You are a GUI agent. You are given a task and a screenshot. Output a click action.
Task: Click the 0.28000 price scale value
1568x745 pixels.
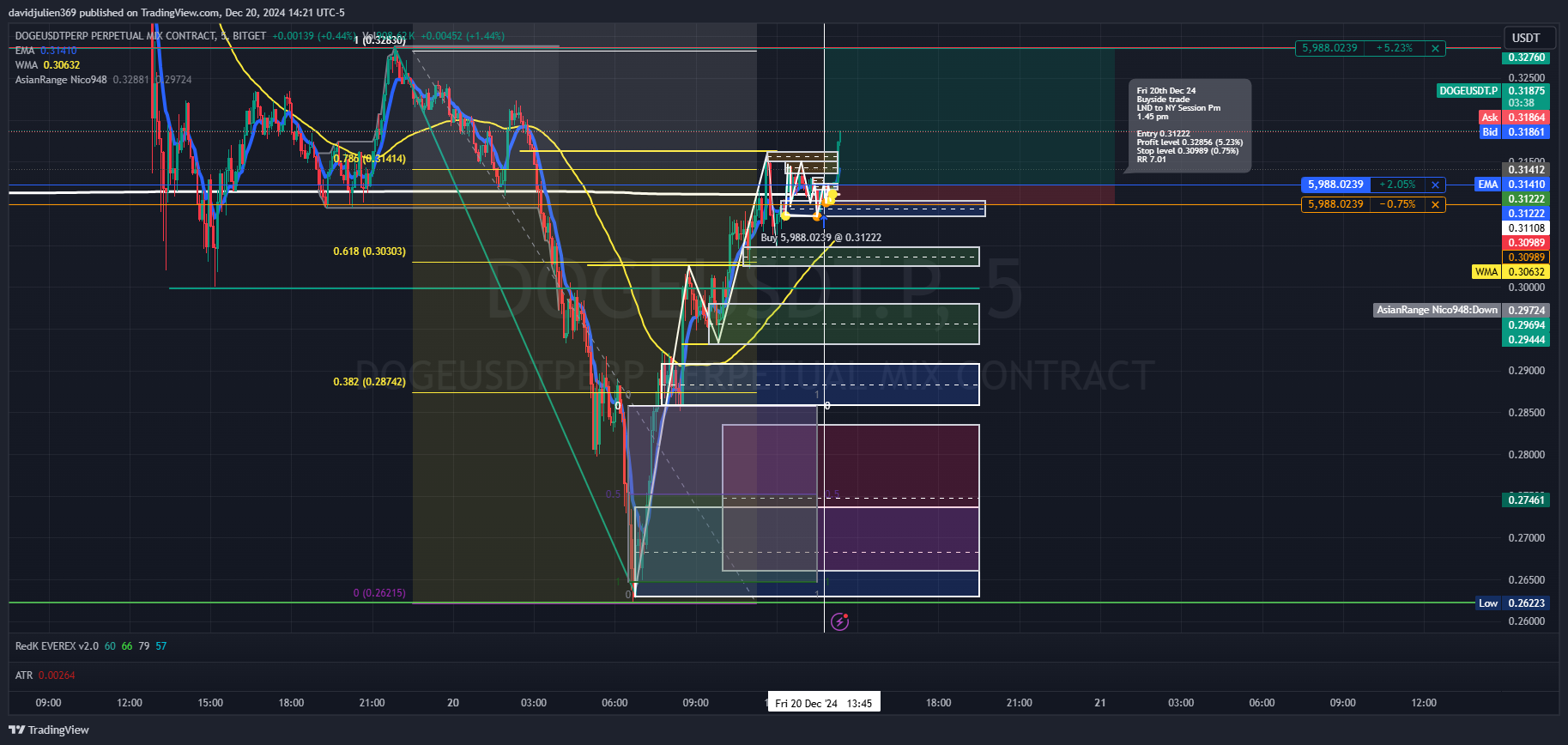pos(1527,455)
